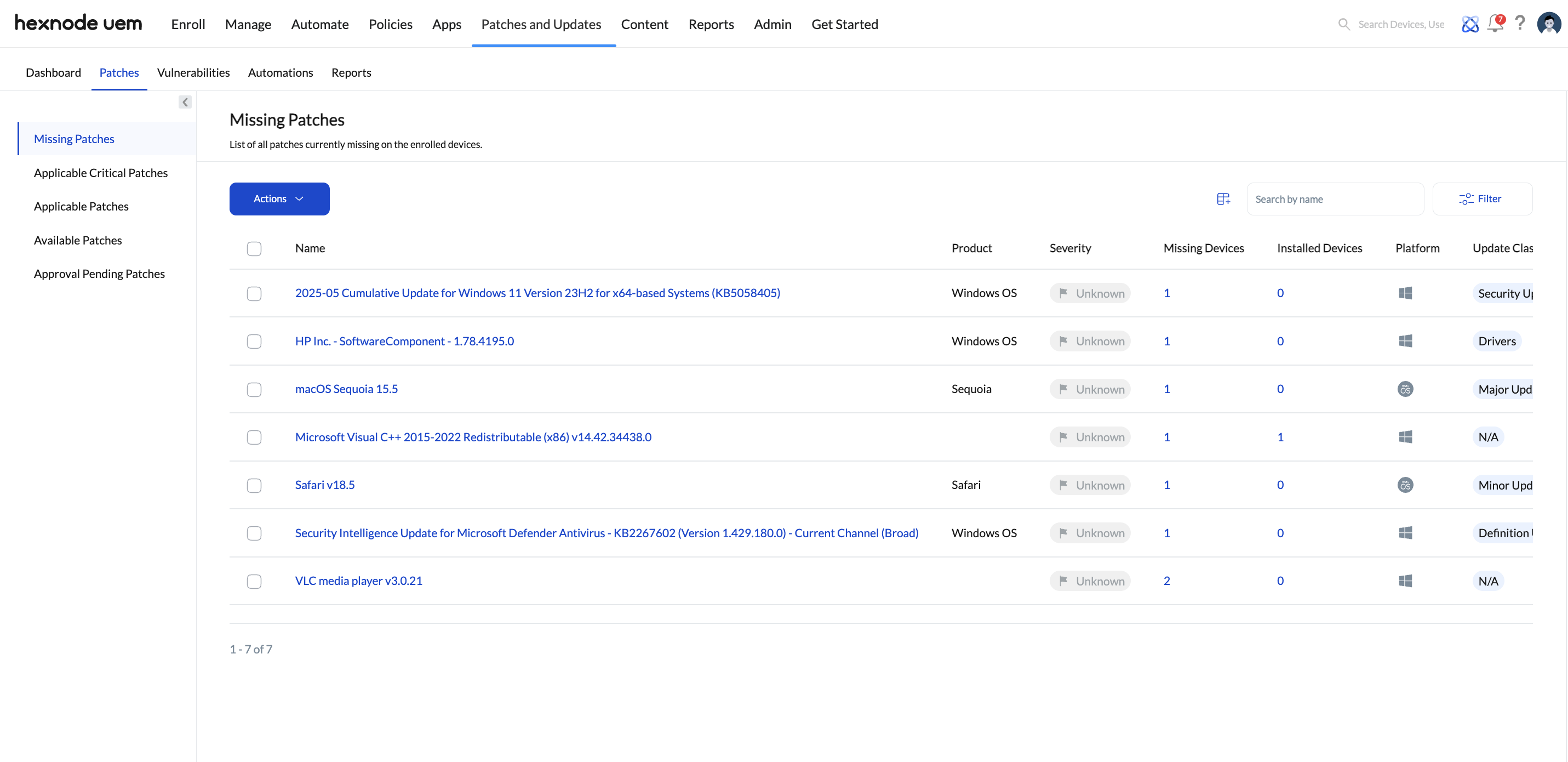Expand the Actions dropdown button
Screen dimensions: 1568x762
(x=279, y=198)
